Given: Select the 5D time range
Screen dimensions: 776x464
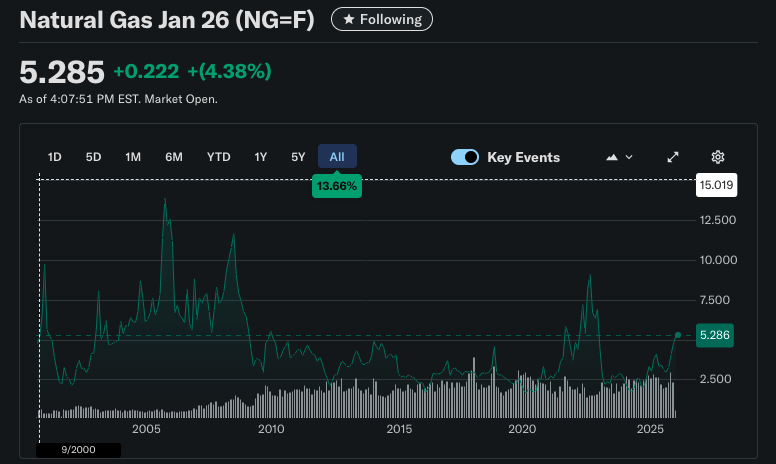Looking at the screenshot, I should [93, 157].
